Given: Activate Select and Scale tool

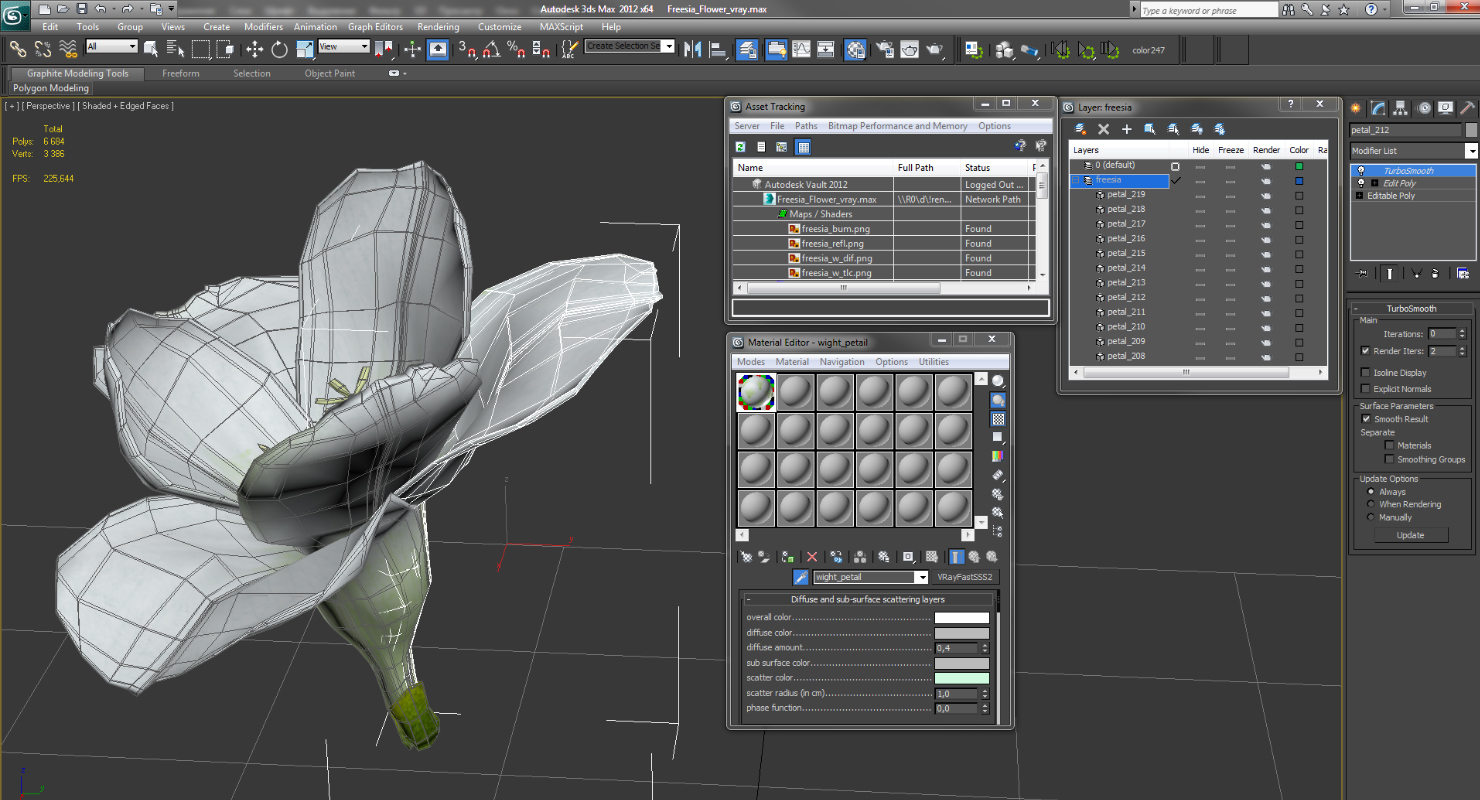Looking at the screenshot, I should tap(304, 48).
